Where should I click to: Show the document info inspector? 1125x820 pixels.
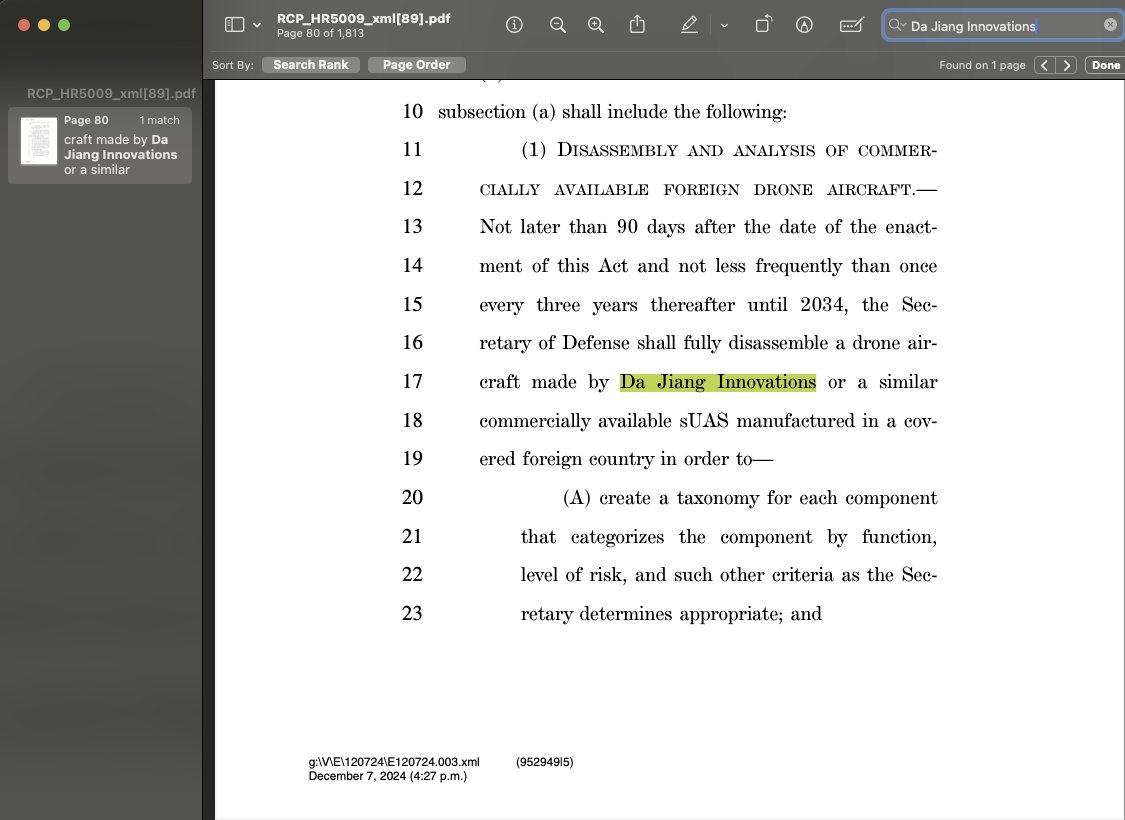(x=514, y=25)
